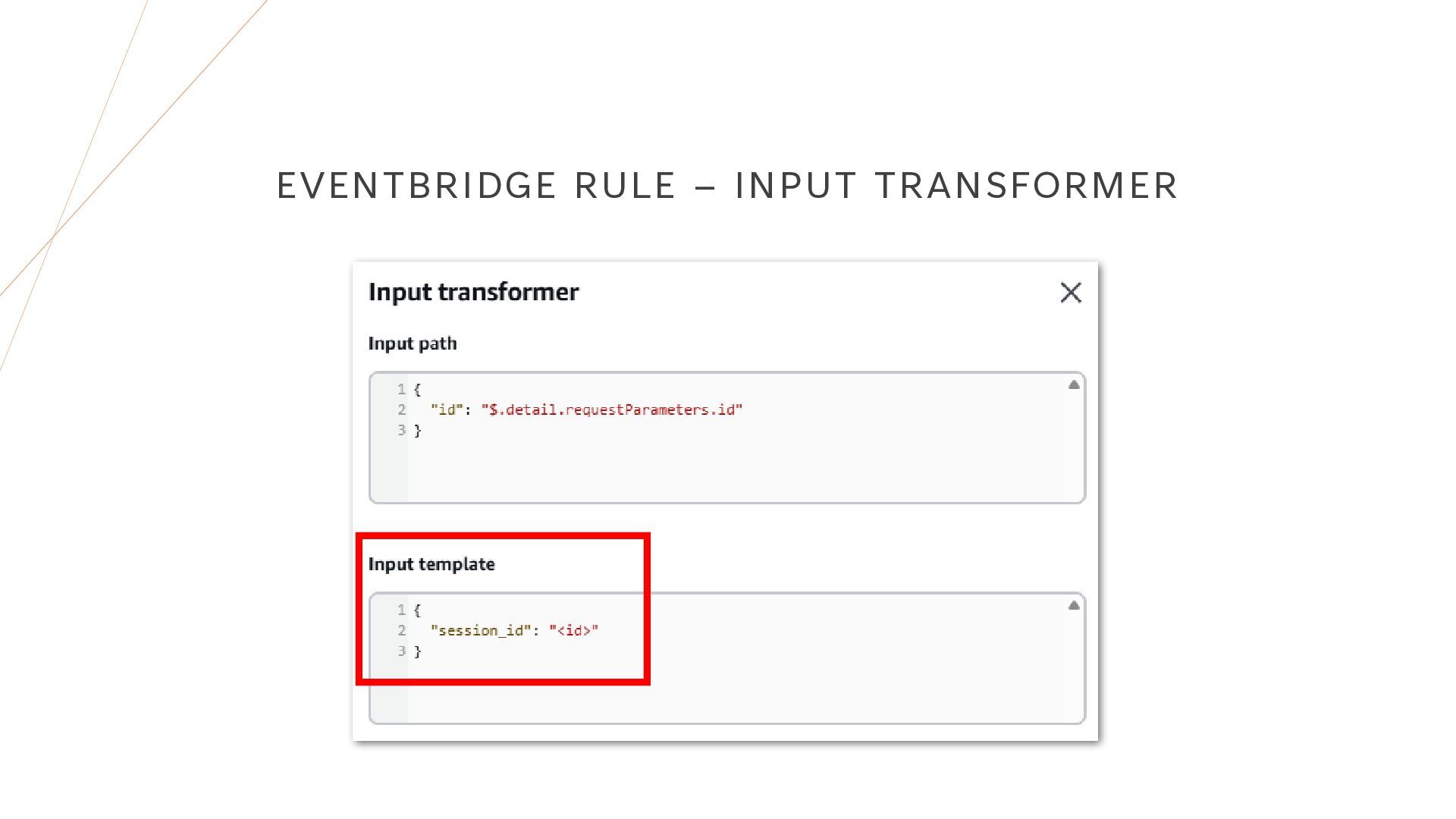This screenshot has width=1456, height=819.
Task: Click the Input path label
Action: coord(413,344)
